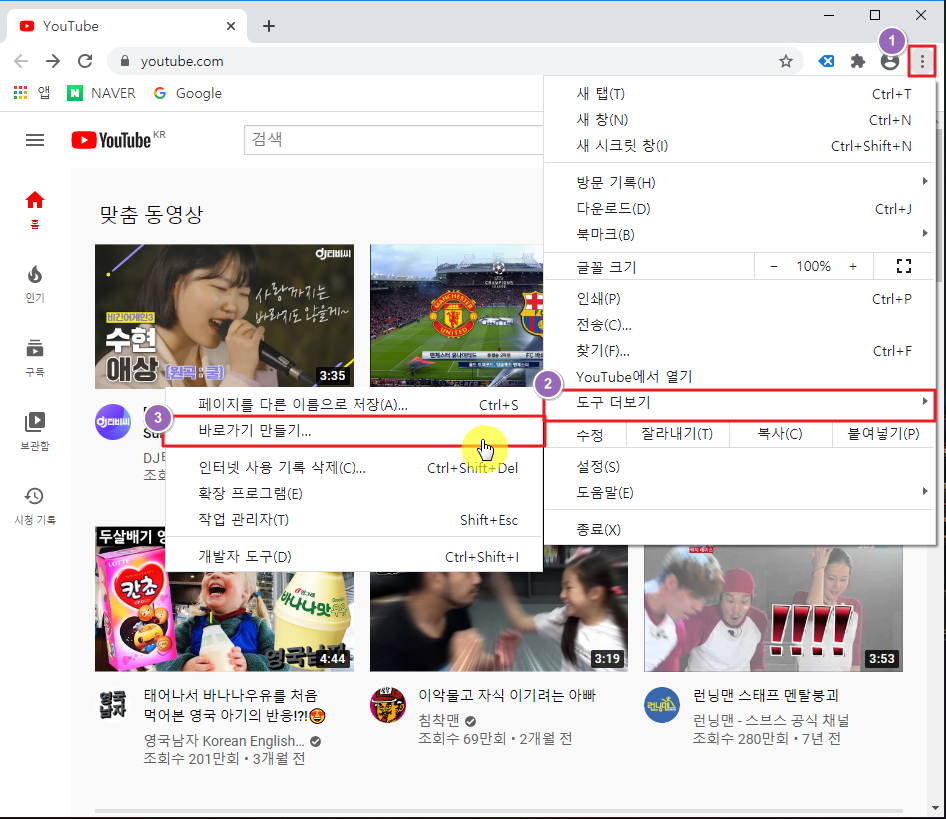Open Chrome three-dot menu button
Screen dimensions: 946x819
922,61
